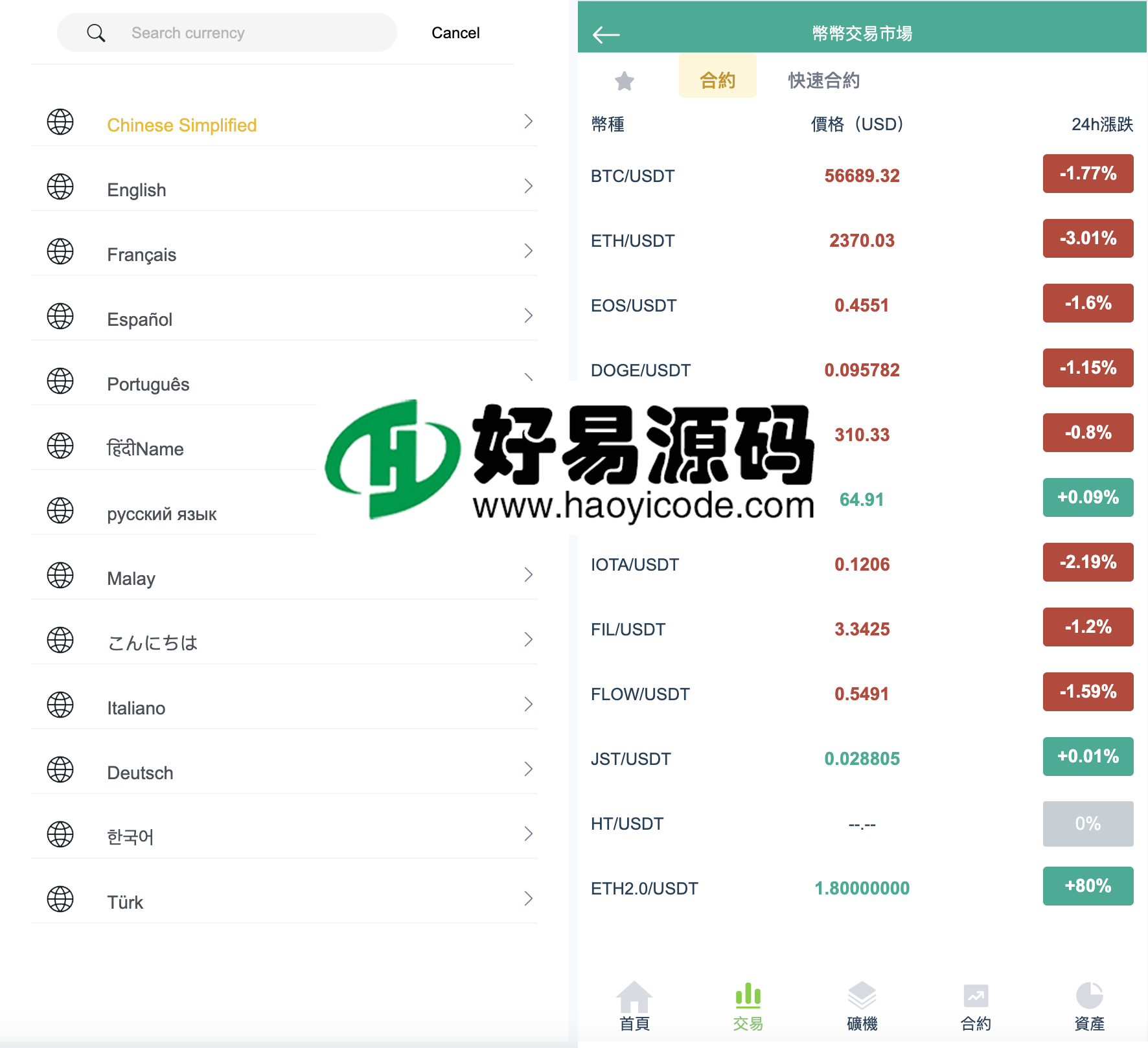Open 交易 trade in bottom navigation
Image resolution: width=1148 pixels, height=1048 pixels.
pos(748,1006)
